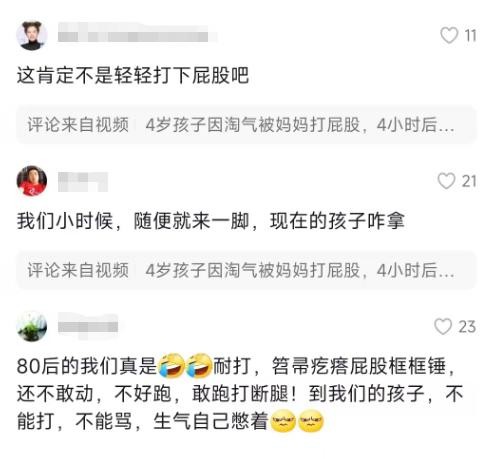Click the like count 23
The height and width of the screenshot is (459, 492).
467,327
